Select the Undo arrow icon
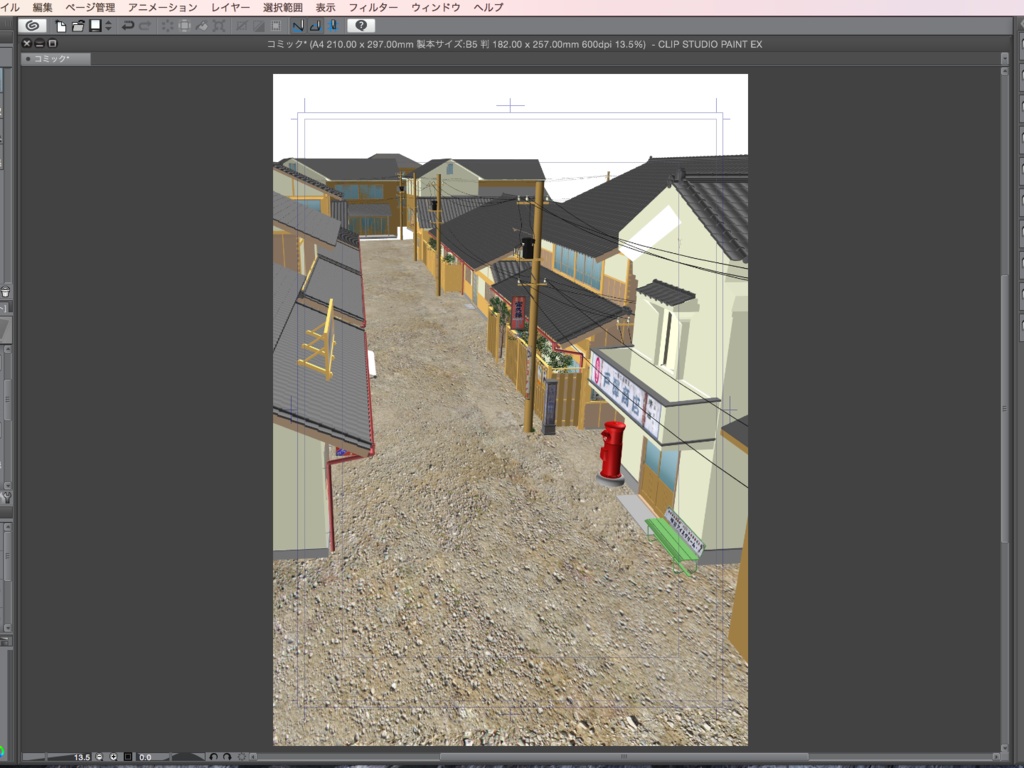 pyautogui.click(x=128, y=25)
